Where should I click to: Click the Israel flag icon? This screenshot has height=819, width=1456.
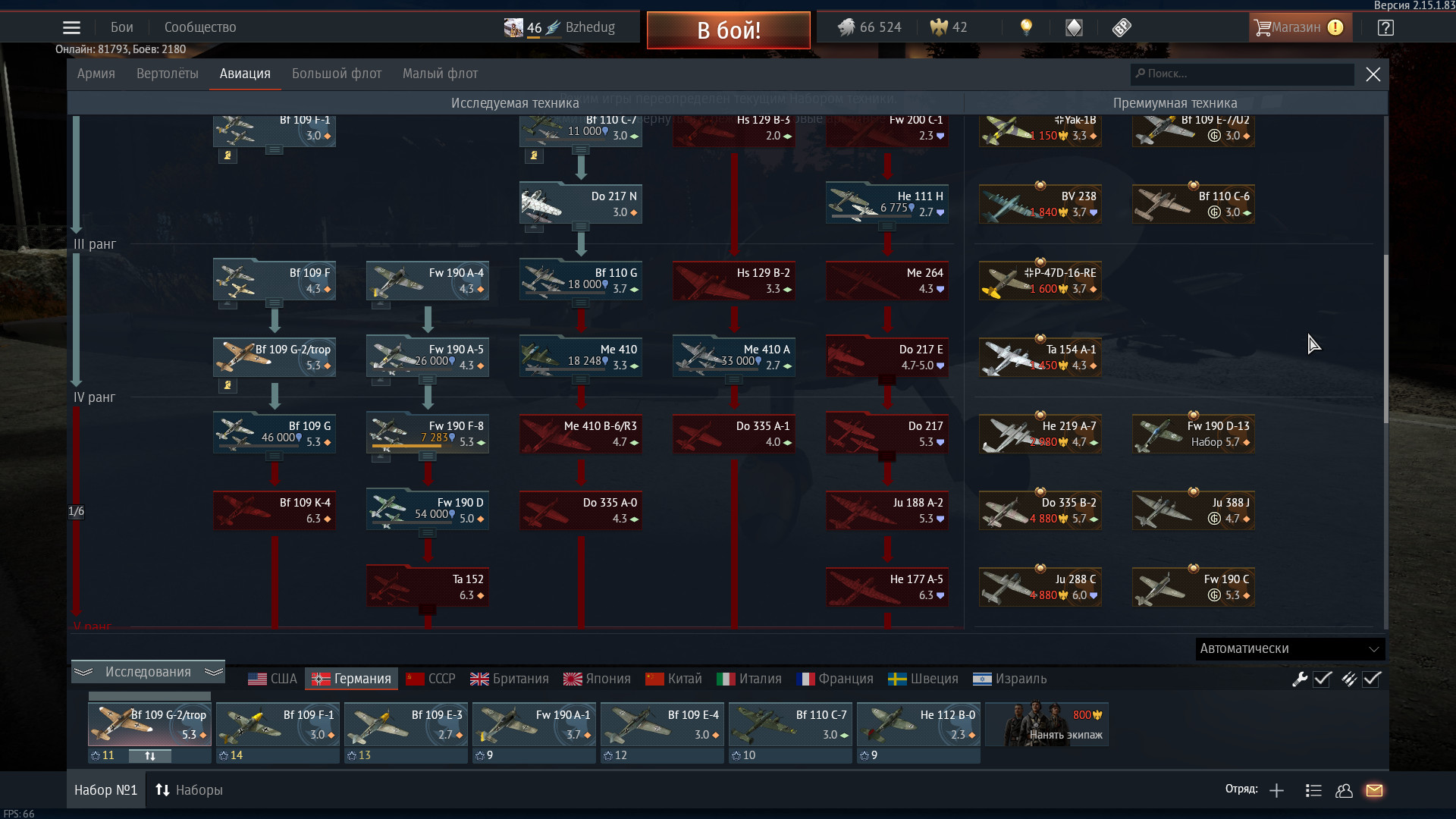(982, 679)
